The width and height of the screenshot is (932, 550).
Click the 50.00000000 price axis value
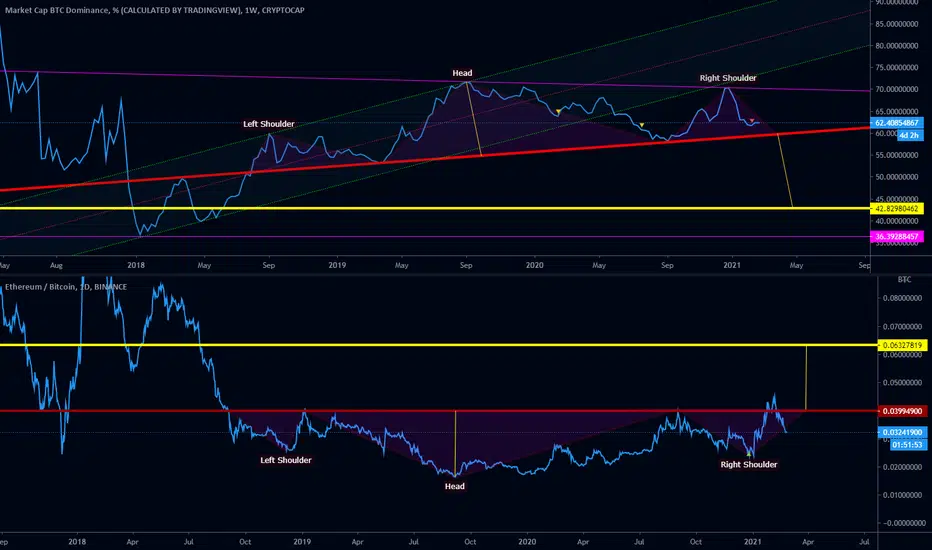[x=897, y=177]
